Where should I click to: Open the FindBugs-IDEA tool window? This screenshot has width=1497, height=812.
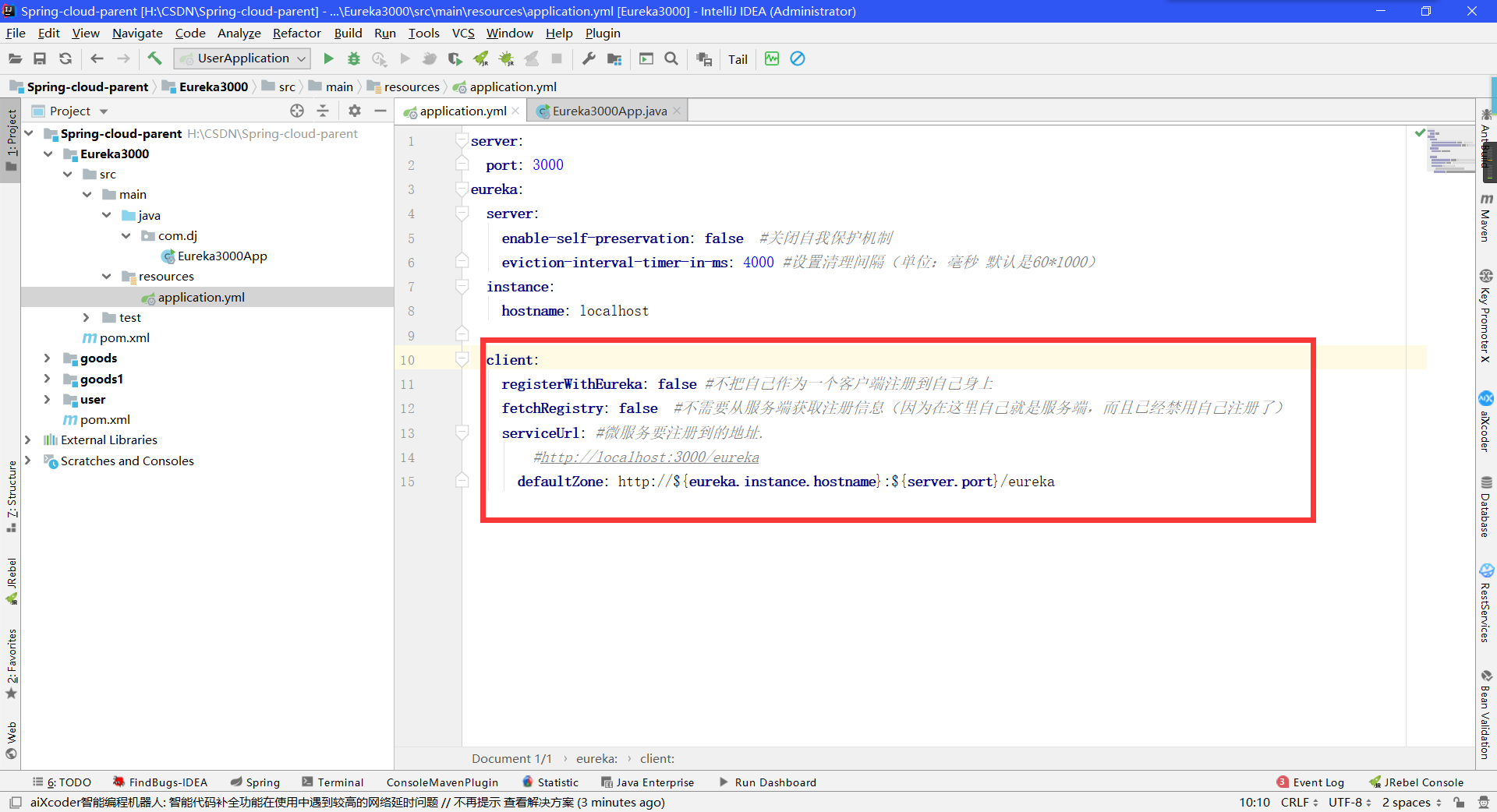(161, 782)
